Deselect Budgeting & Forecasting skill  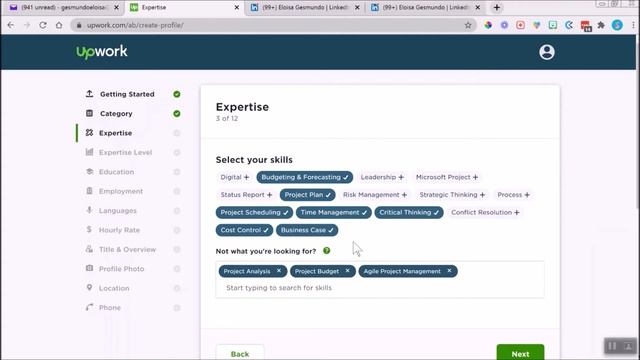(x=304, y=177)
